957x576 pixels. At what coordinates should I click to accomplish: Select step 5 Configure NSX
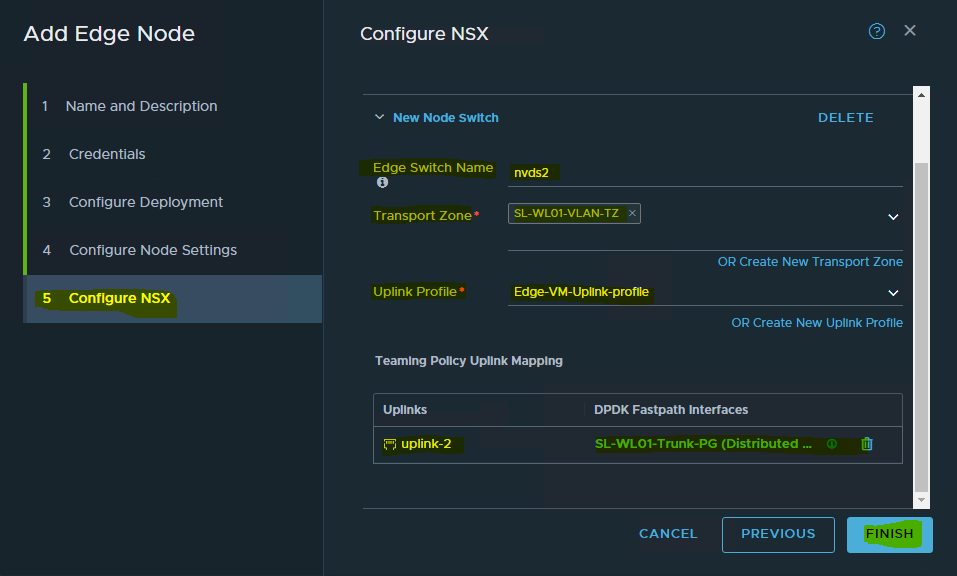(173, 298)
